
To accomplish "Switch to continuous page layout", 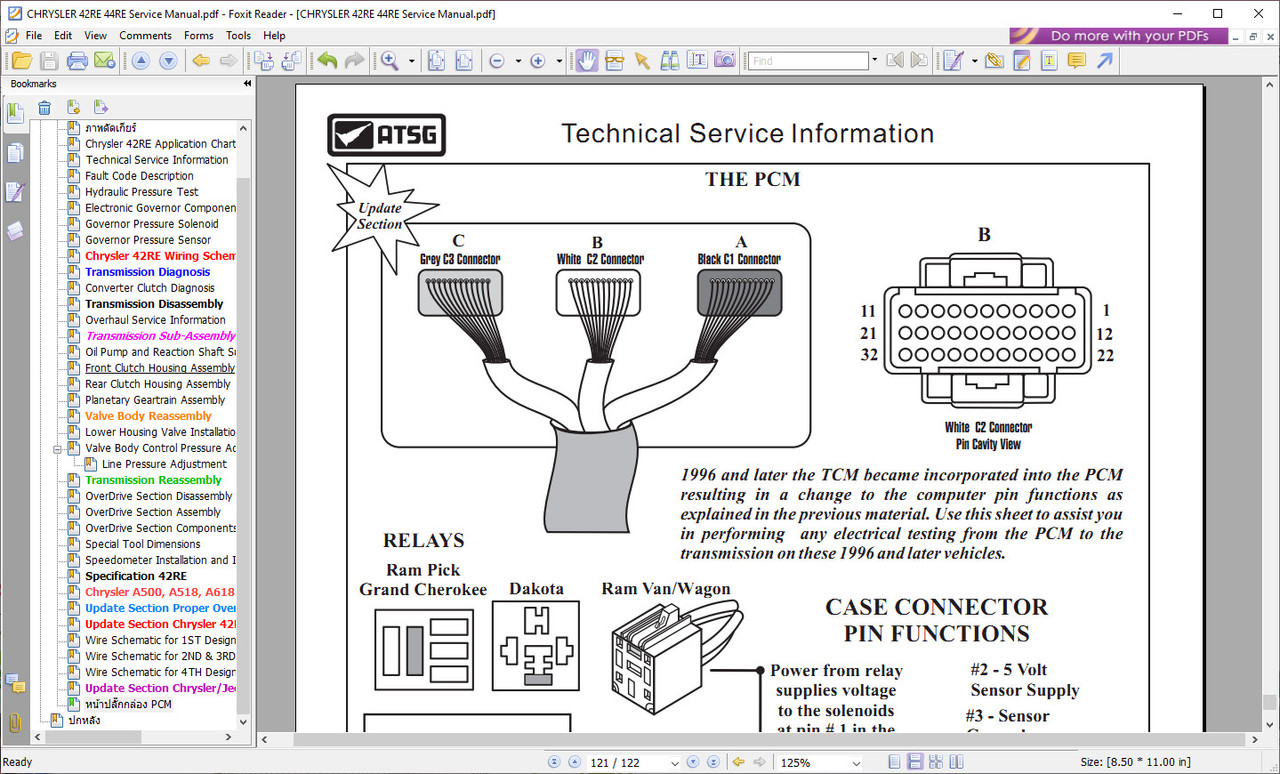I will [914, 762].
